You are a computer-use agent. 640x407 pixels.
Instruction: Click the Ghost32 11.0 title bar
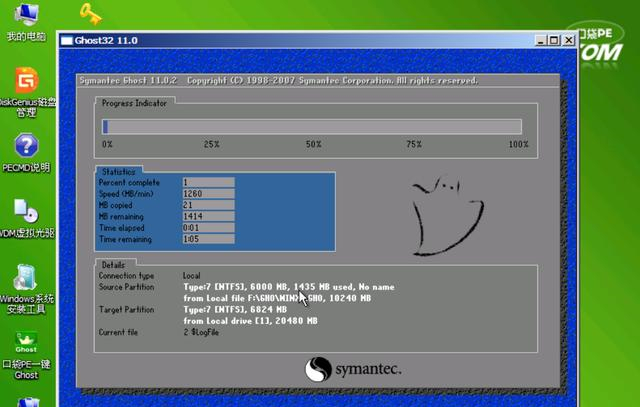[x=300, y=40]
